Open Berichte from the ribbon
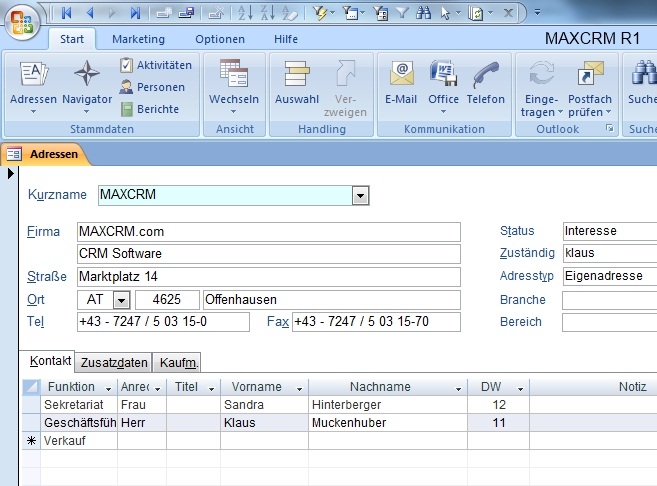The image size is (657, 486). coord(150,109)
